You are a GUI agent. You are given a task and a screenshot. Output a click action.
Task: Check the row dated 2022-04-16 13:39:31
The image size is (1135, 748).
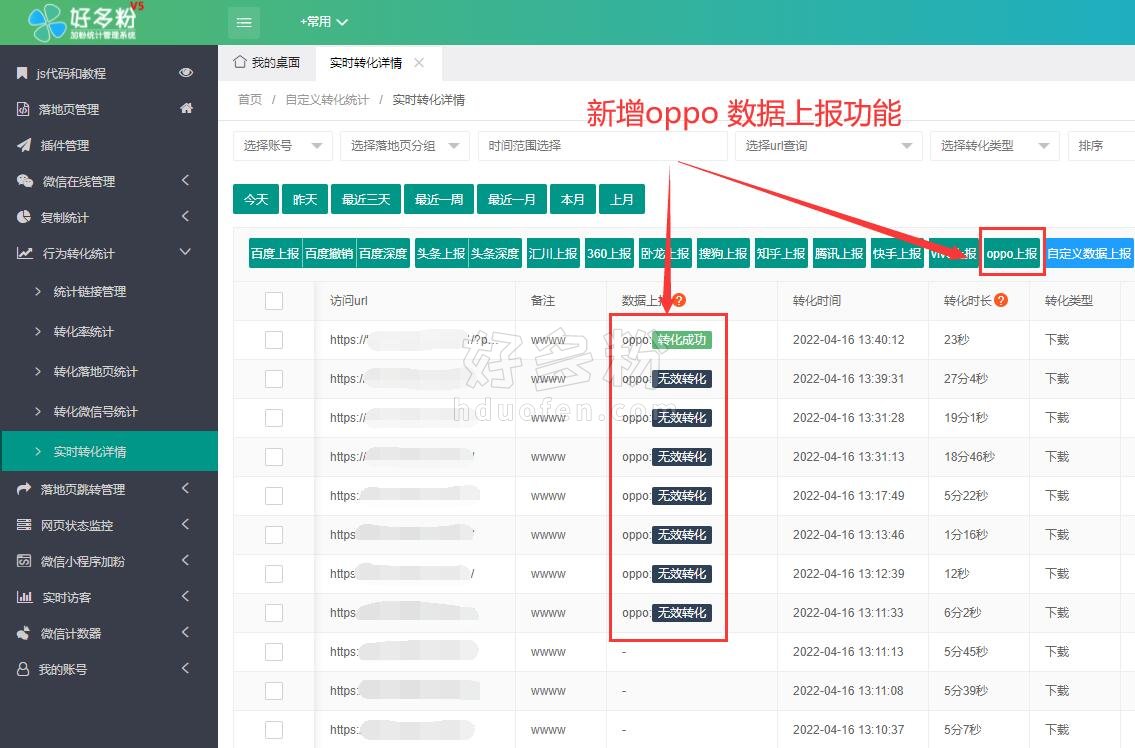[x=274, y=379]
